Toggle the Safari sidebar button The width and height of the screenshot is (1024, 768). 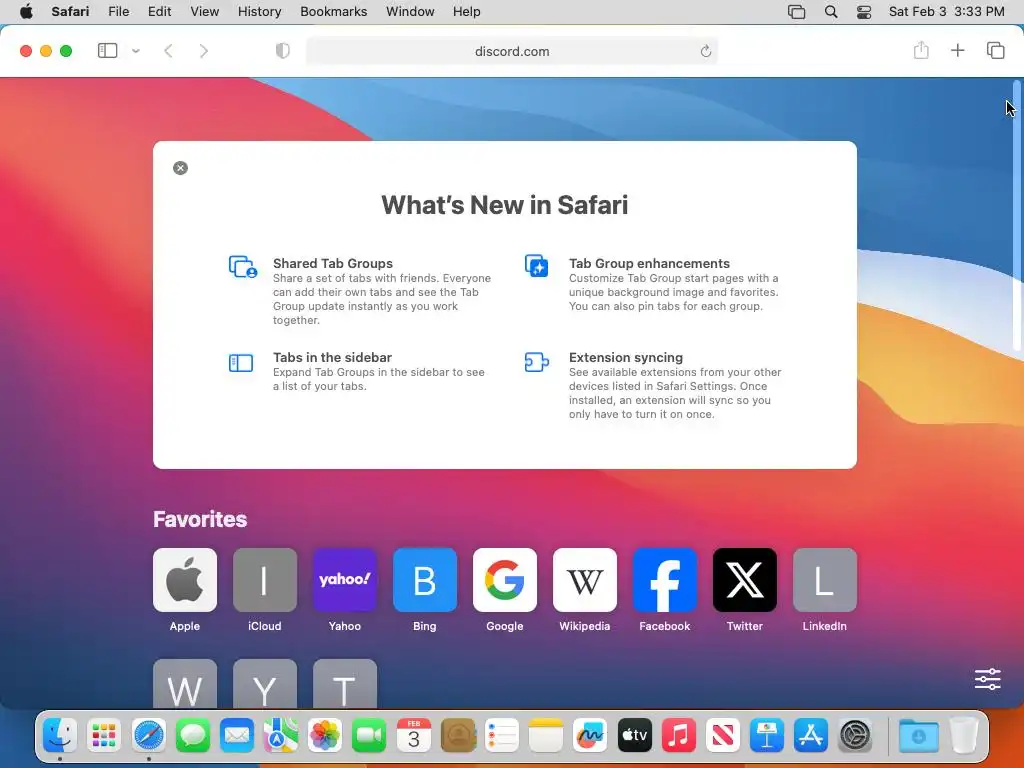[107, 51]
